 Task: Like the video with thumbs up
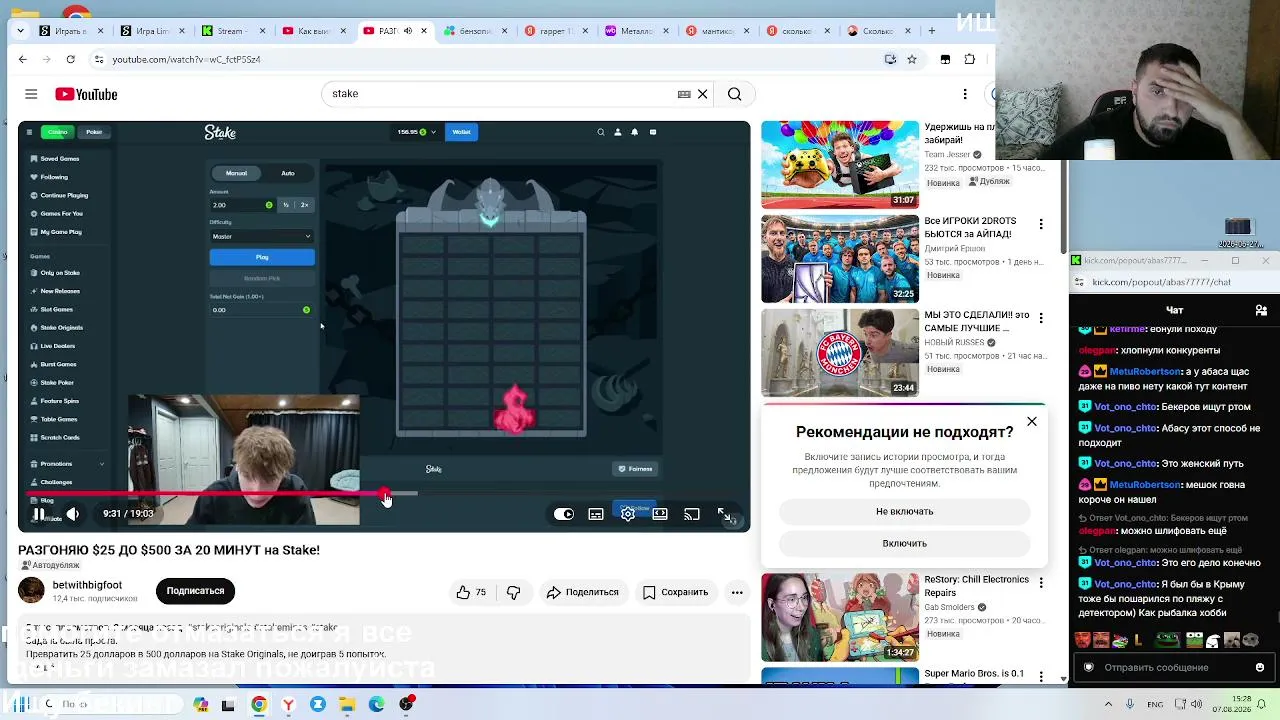click(x=471, y=592)
